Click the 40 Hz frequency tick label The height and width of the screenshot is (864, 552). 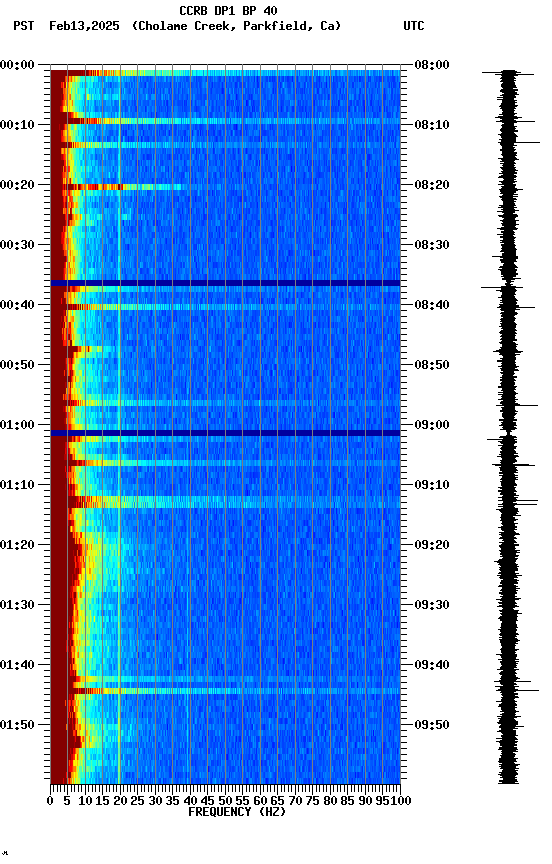(x=190, y=801)
